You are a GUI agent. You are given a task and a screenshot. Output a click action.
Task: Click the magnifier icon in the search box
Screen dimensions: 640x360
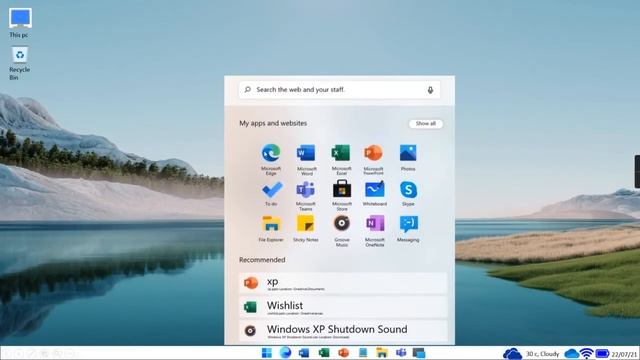248,89
